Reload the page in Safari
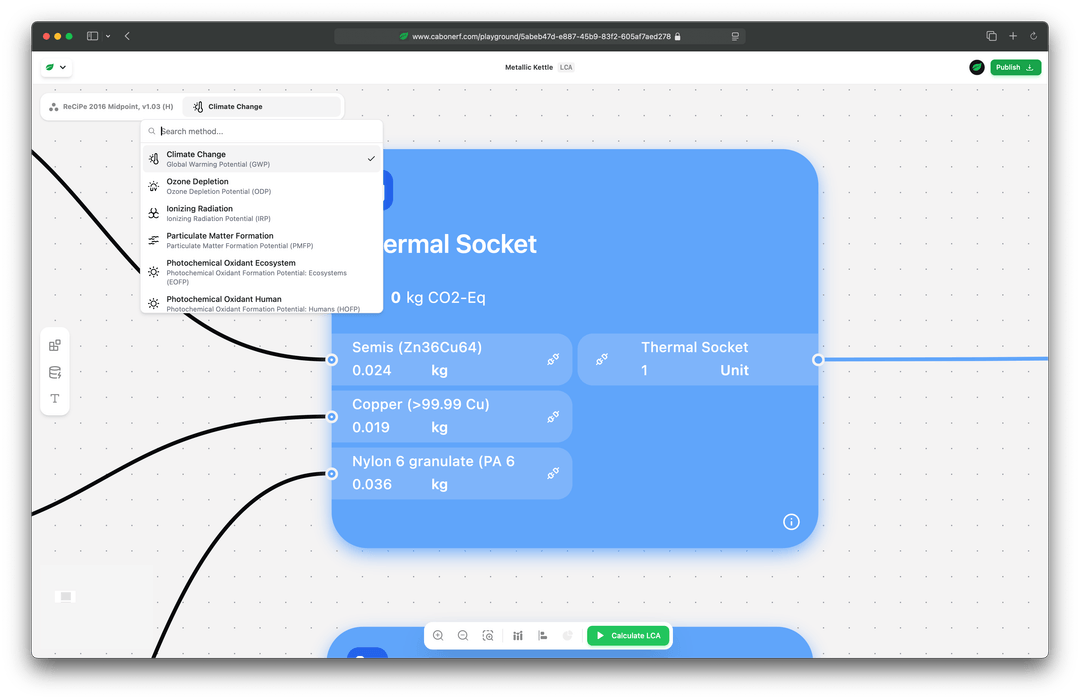The width and height of the screenshot is (1080, 700). click(x=1033, y=36)
